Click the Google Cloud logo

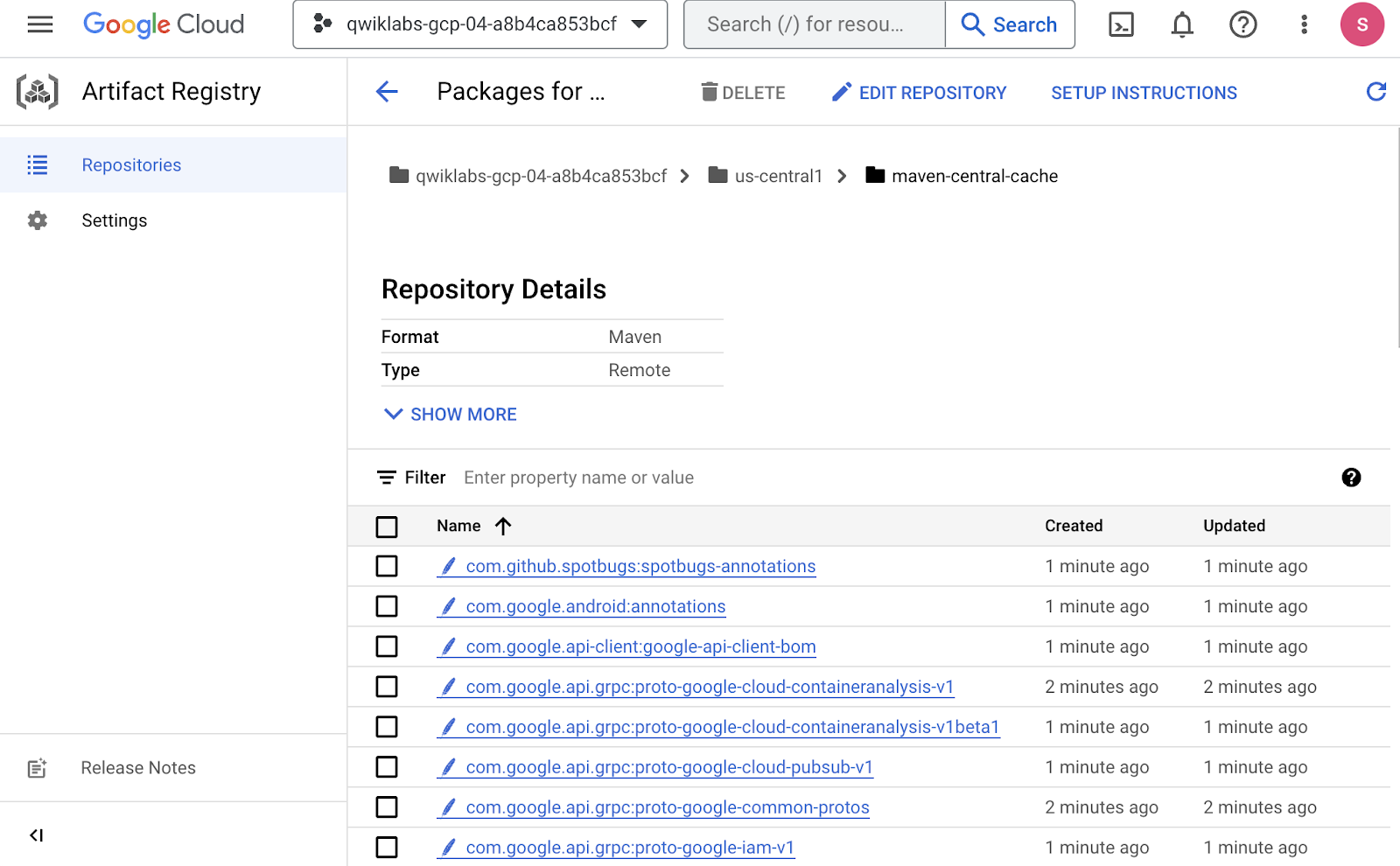tap(164, 24)
